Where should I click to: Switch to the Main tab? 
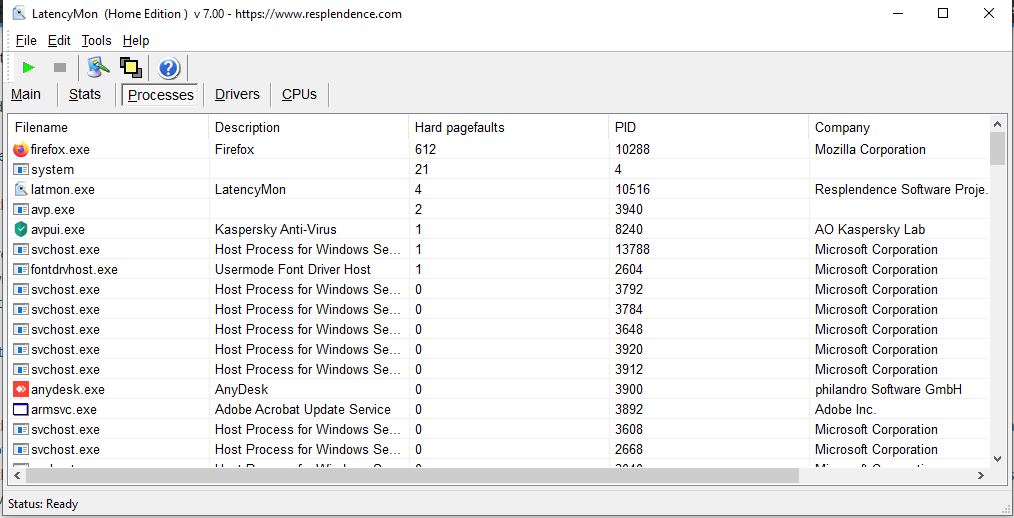pyautogui.click(x=26, y=94)
